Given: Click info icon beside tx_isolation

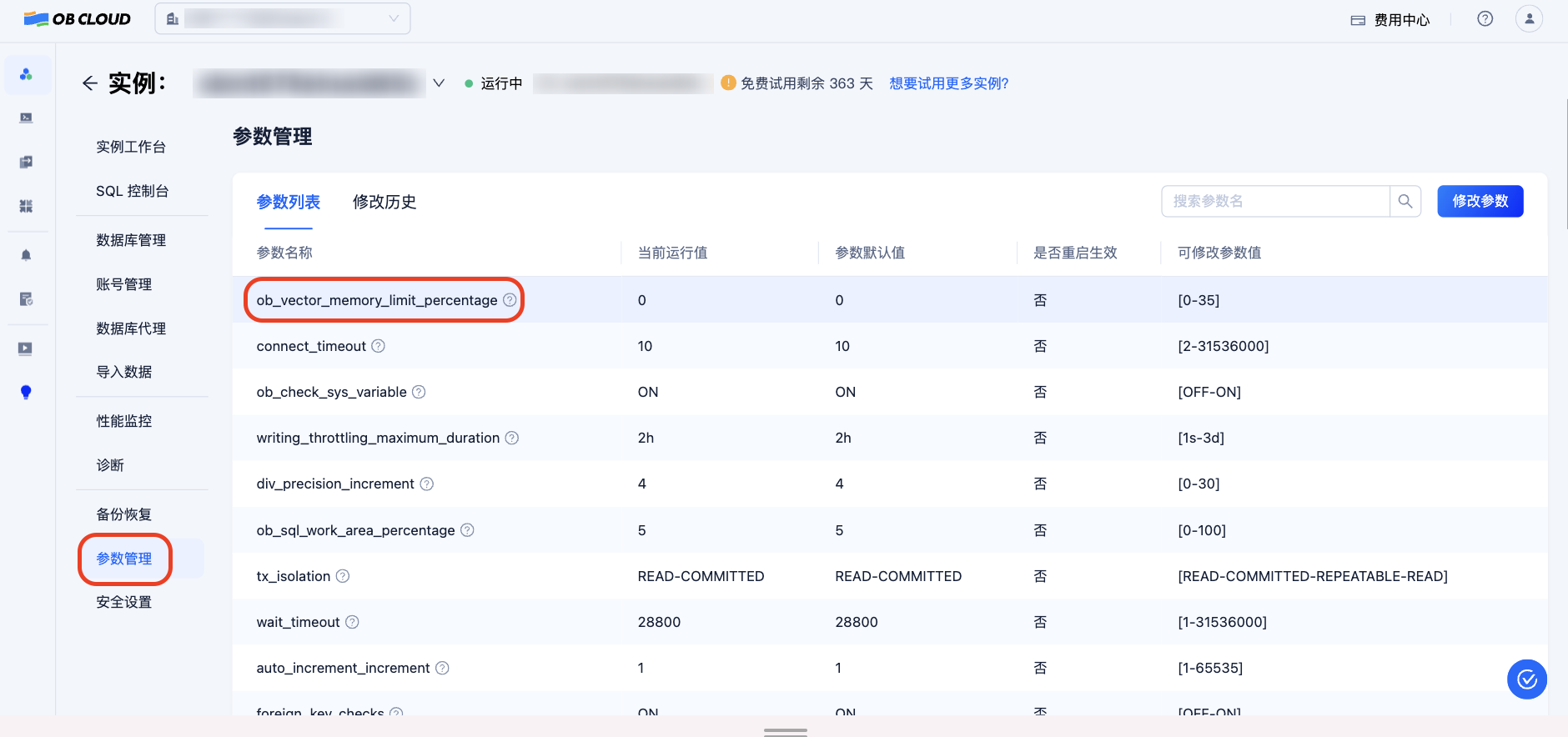Looking at the screenshot, I should pyautogui.click(x=343, y=576).
